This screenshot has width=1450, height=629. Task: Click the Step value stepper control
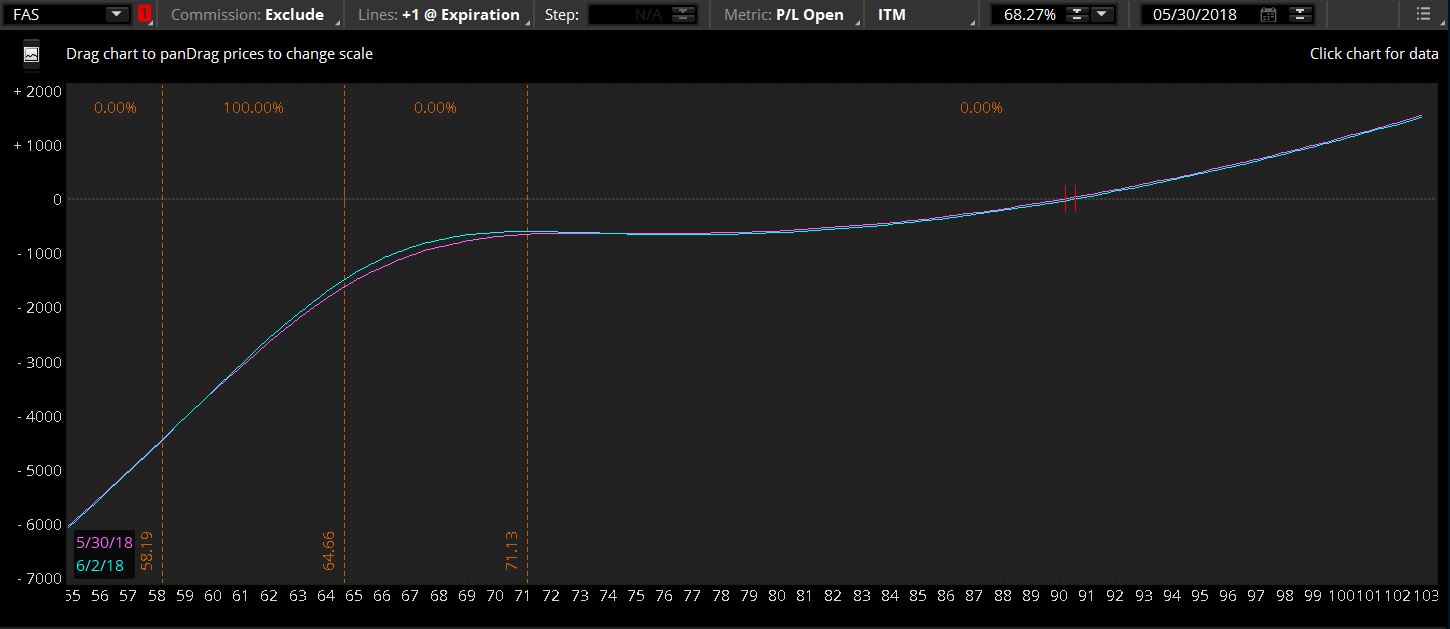684,15
